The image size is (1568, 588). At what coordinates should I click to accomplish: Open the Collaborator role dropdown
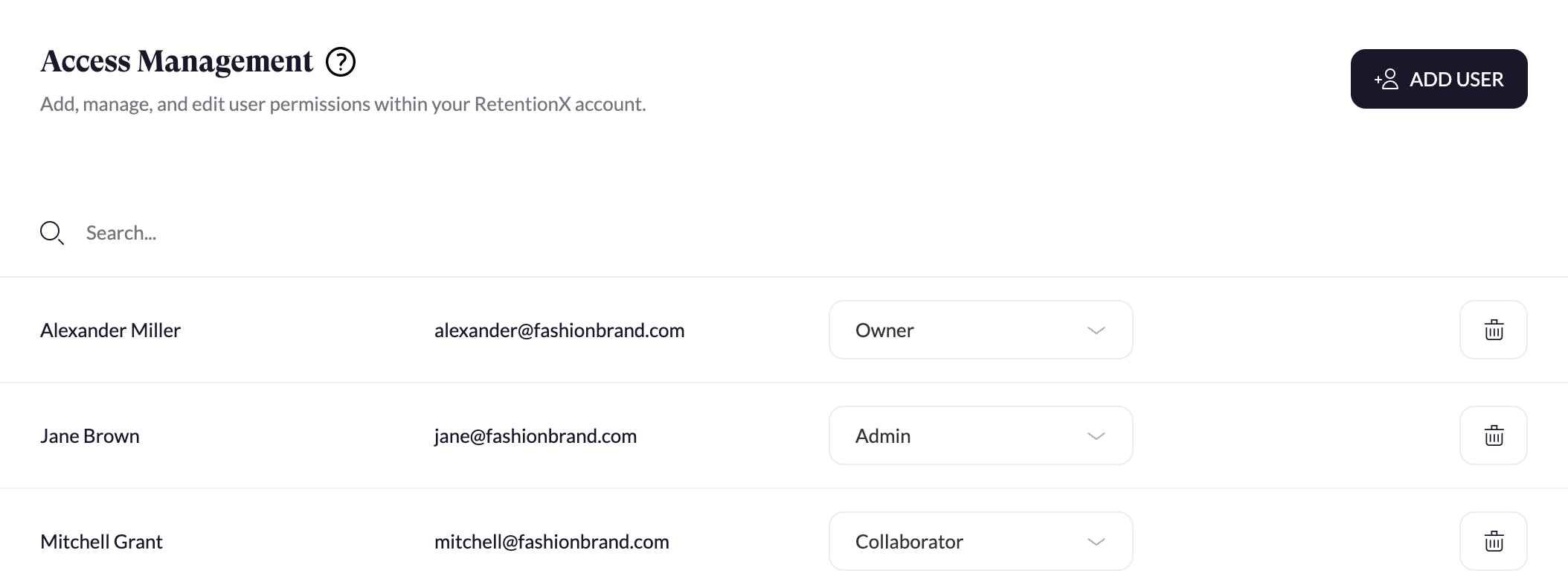pyautogui.click(x=980, y=541)
